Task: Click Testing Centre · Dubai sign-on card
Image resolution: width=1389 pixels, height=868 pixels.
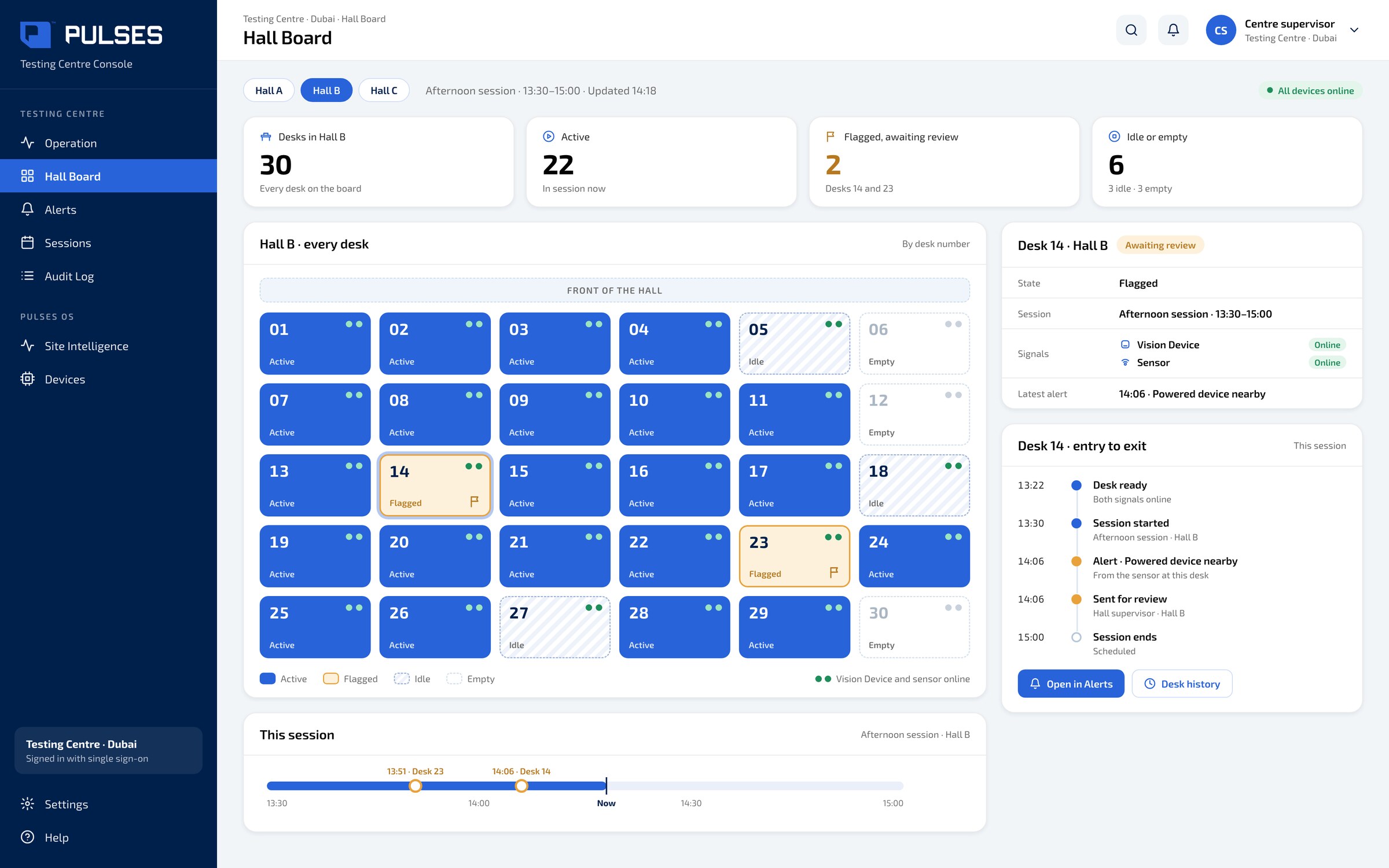Action: coord(109,751)
